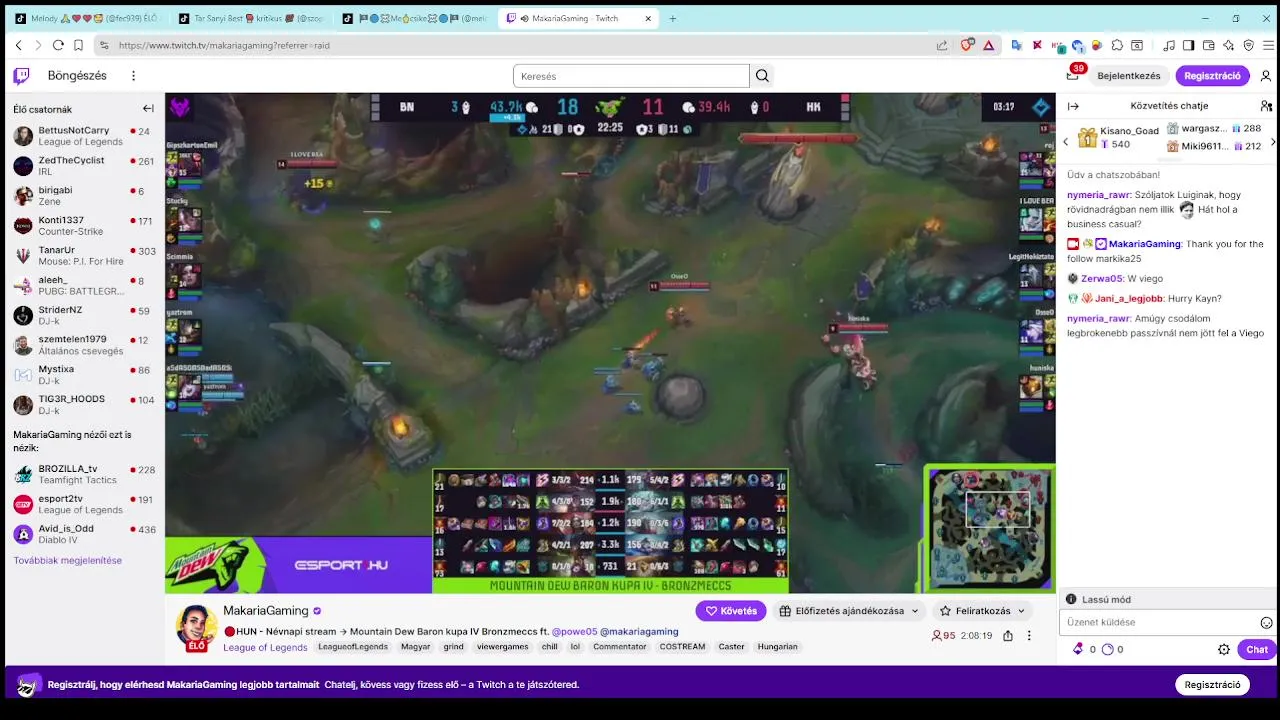Click the Bejelentkezés login button

(1129, 76)
